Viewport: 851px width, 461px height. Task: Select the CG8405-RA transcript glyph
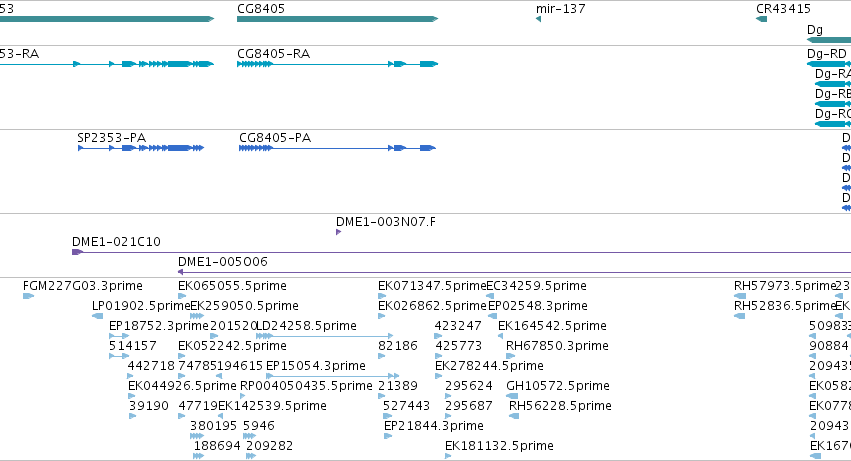click(x=338, y=64)
